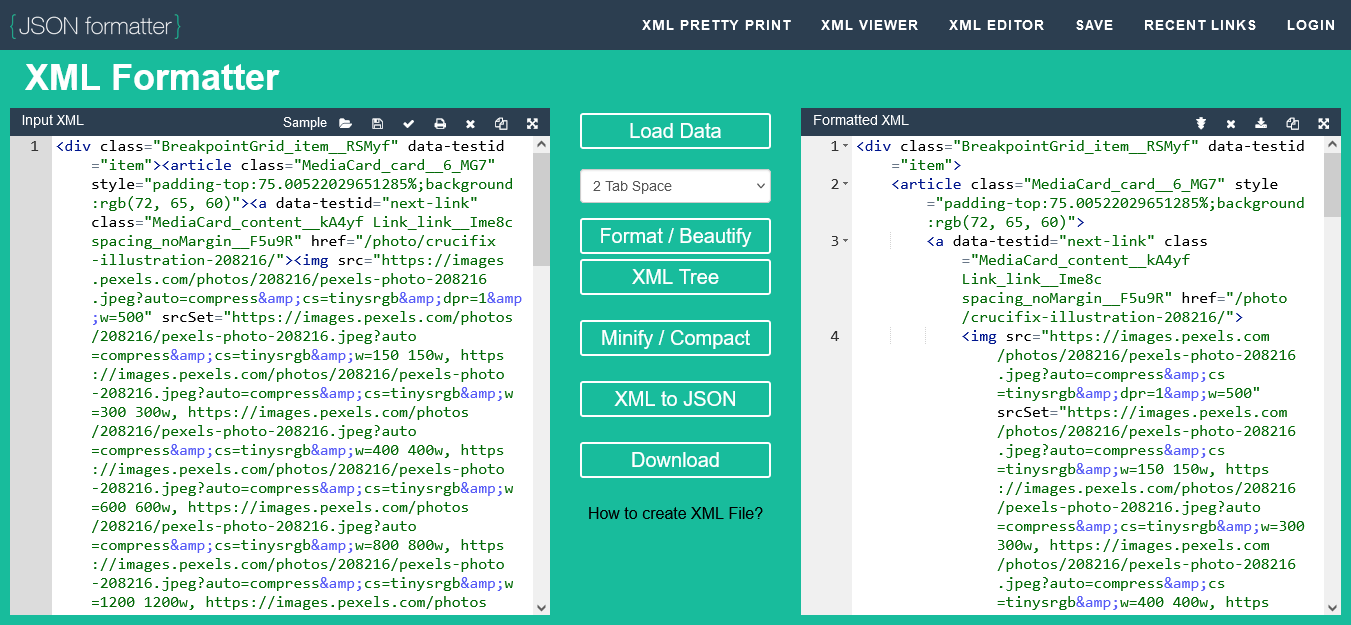The height and width of the screenshot is (625, 1351).
Task: Expand Input XML panel to fullscreen
Action: pyautogui.click(x=532, y=123)
